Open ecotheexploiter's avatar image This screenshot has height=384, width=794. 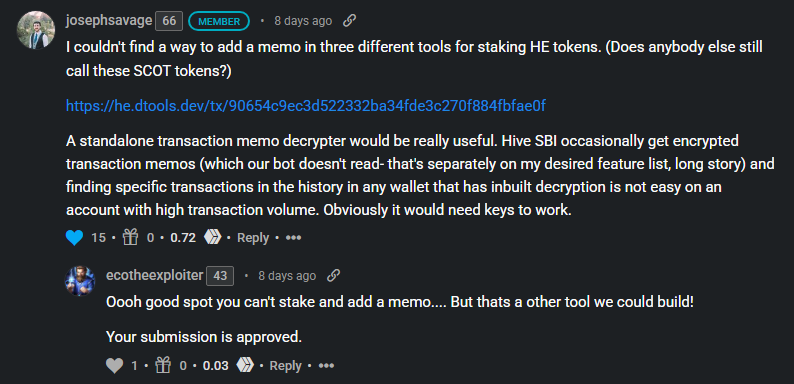click(80, 281)
